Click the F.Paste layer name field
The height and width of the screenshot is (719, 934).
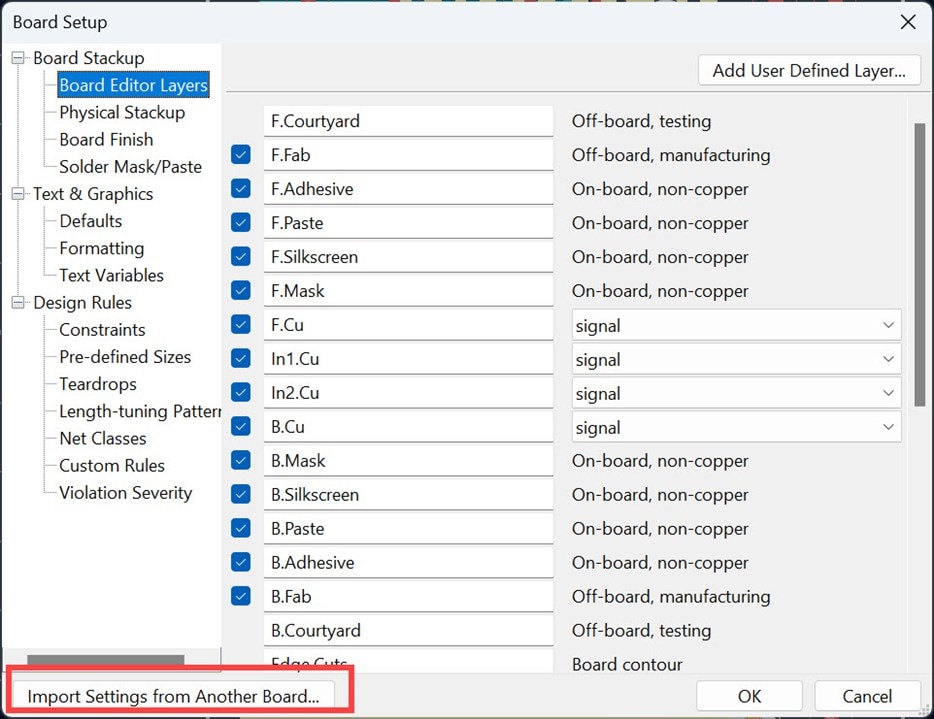tap(408, 223)
